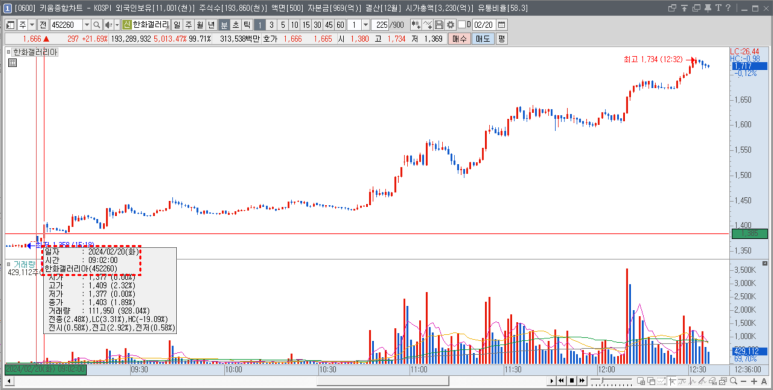Click the zoom magnifier in the bottom toolbar
Viewport: 773px width, 390px height.
pos(734,381)
